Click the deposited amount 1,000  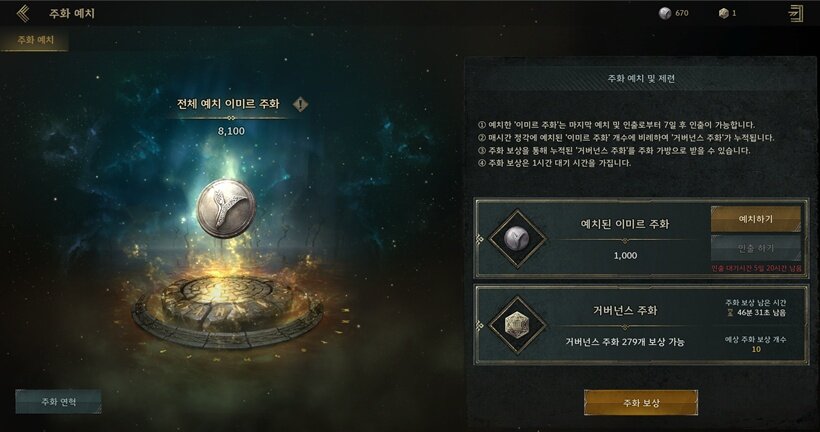click(x=625, y=256)
